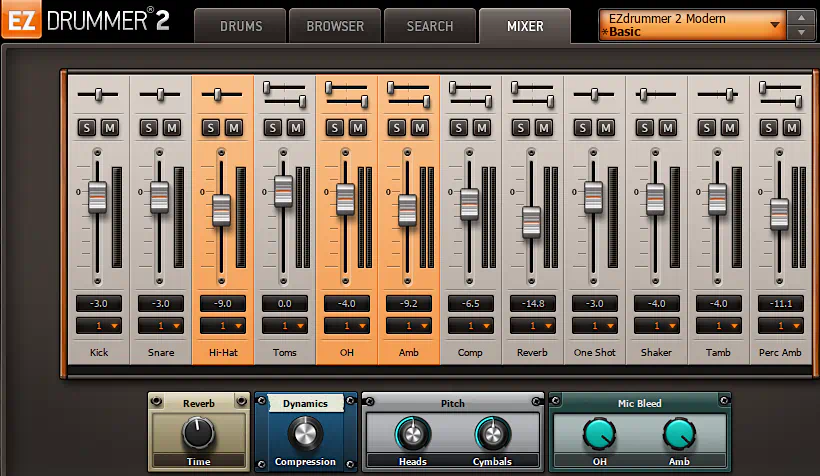Click the Perc Amb volume fader
The height and width of the screenshot is (476, 820).
[x=779, y=214]
